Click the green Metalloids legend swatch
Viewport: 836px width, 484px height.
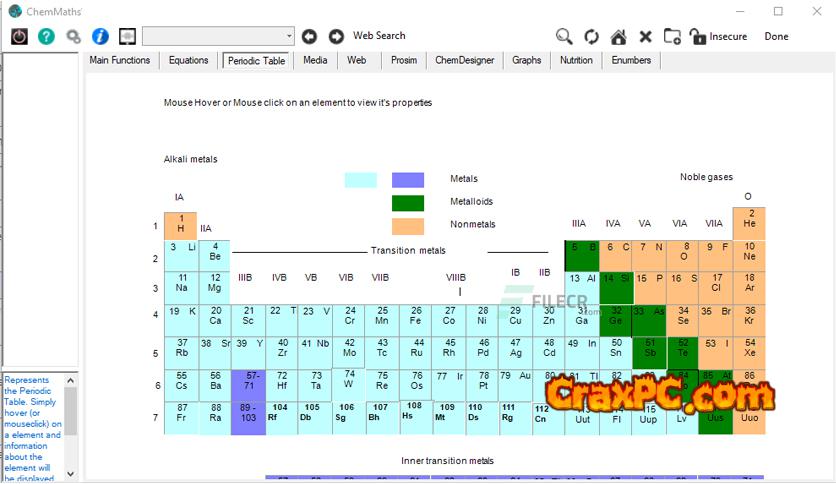click(408, 203)
